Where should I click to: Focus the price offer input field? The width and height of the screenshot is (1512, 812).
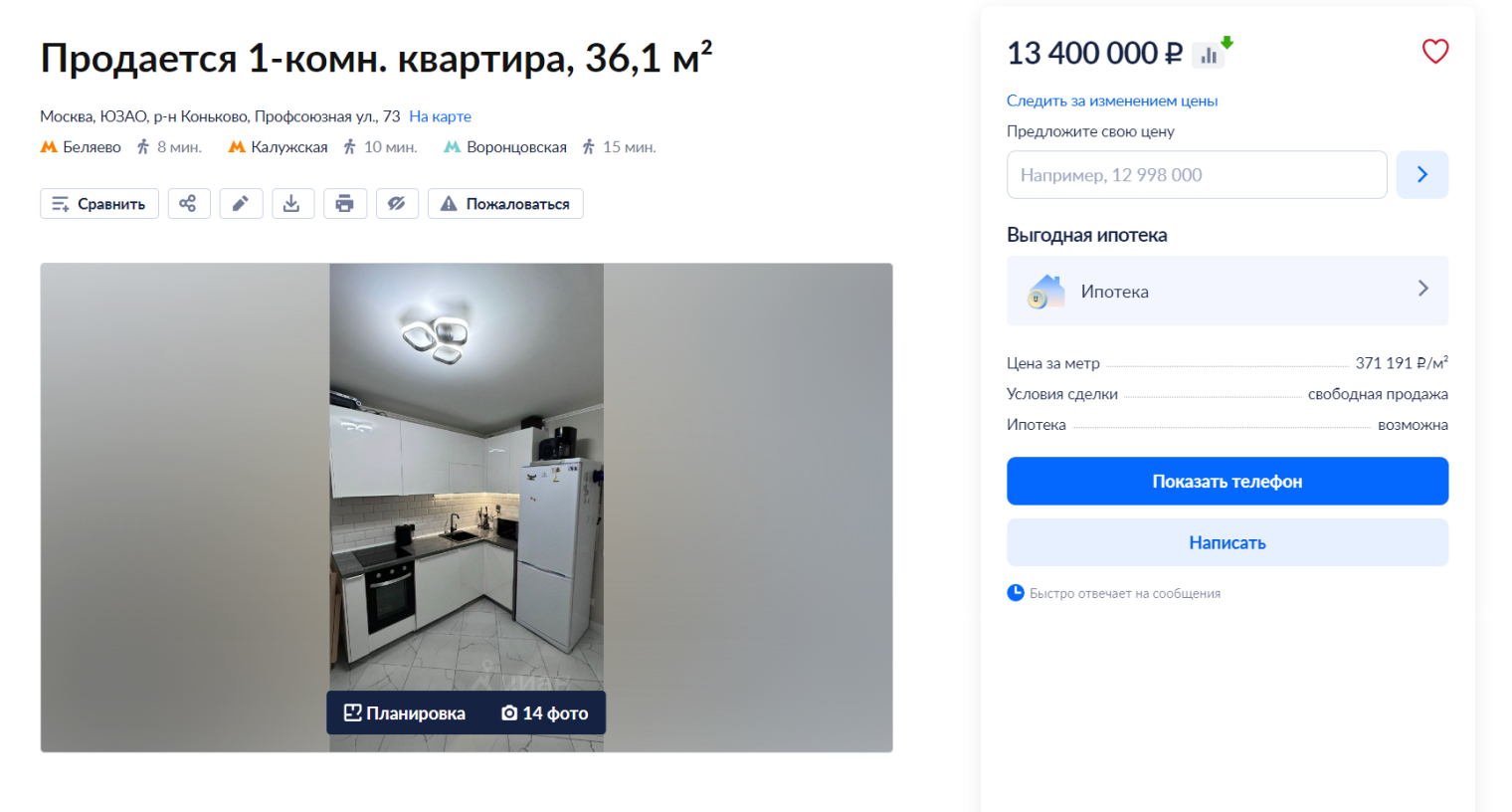(1197, 175)
